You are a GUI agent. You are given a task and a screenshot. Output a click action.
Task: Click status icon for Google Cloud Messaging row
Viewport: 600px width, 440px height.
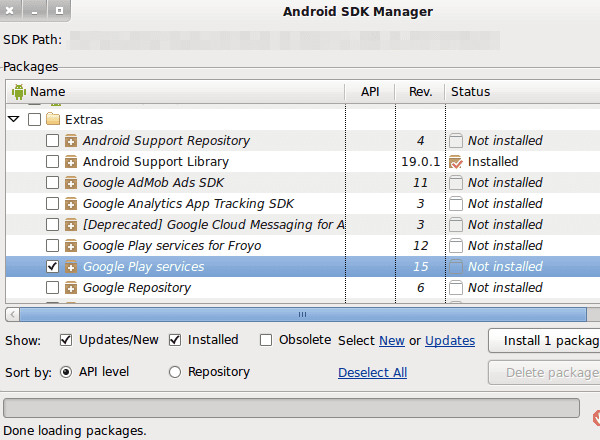click(456, 225)
